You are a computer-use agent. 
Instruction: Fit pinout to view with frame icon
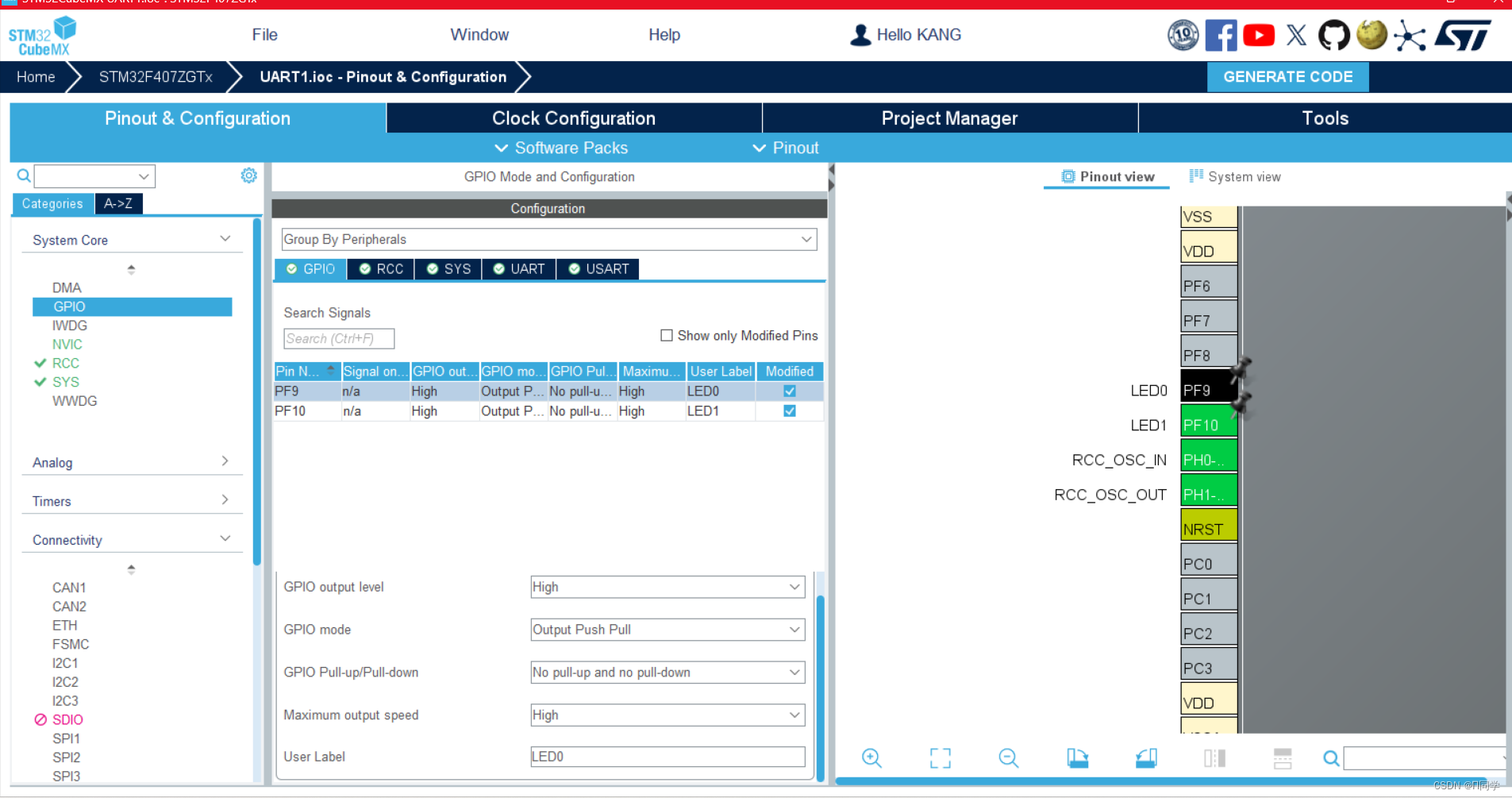tap(940, 758)
